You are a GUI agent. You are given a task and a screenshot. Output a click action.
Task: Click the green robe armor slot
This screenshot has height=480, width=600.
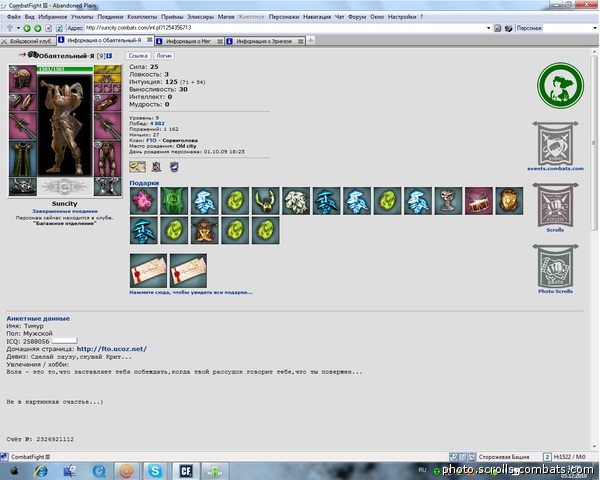point(23,158)
